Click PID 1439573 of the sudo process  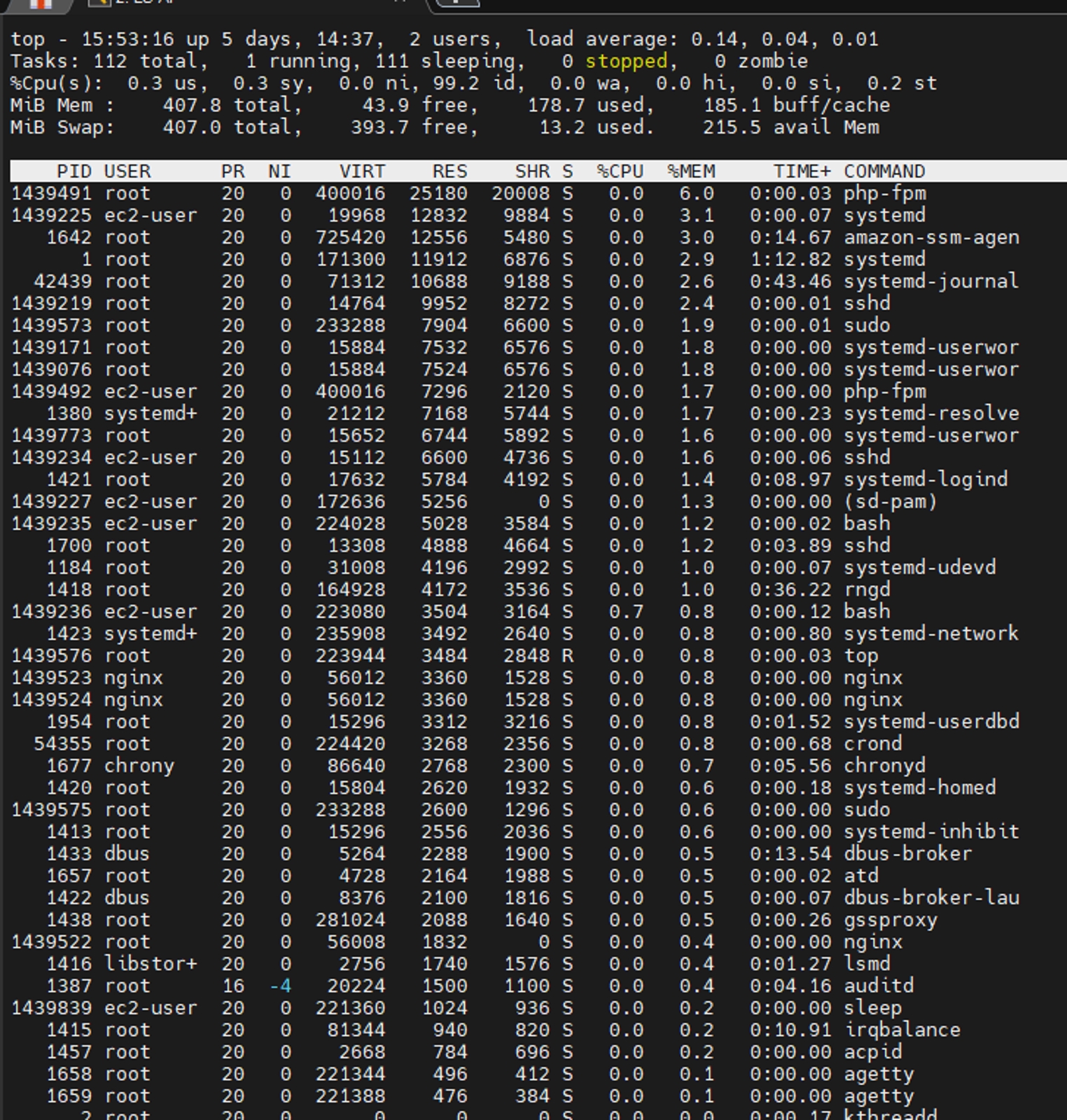(x=51, y=325)
